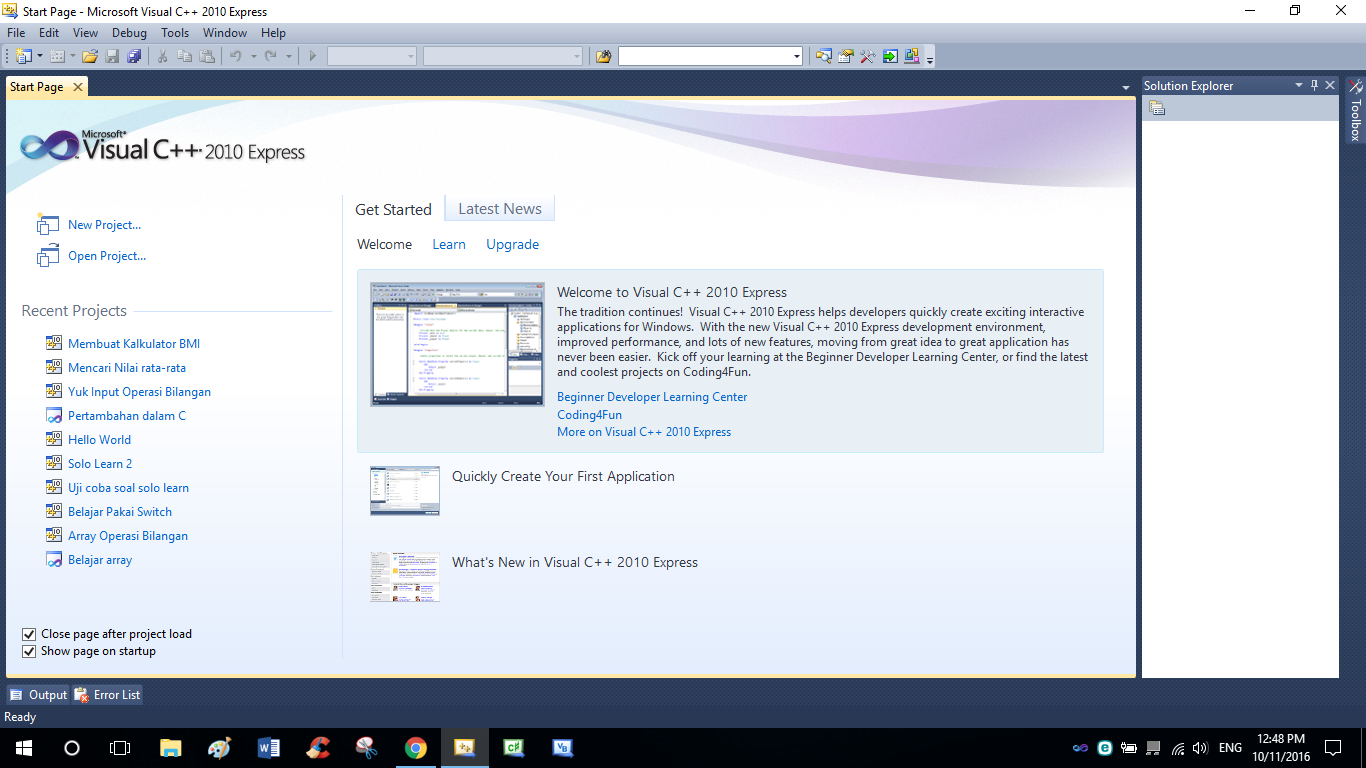
Task: Open the Edit menu
Action: pos(49,33)
